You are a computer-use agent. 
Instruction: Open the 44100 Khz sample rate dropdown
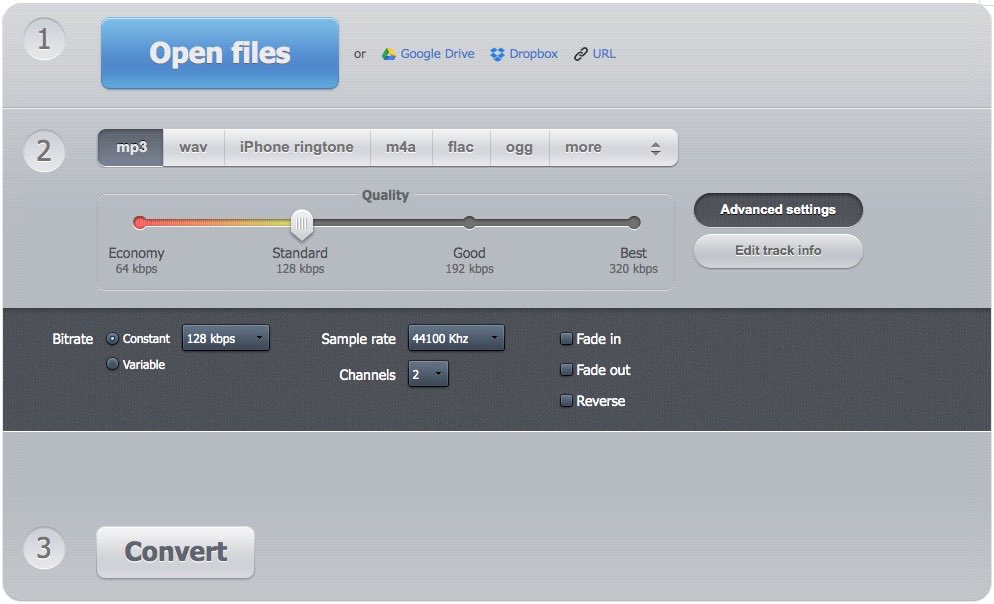pos(456,338)
